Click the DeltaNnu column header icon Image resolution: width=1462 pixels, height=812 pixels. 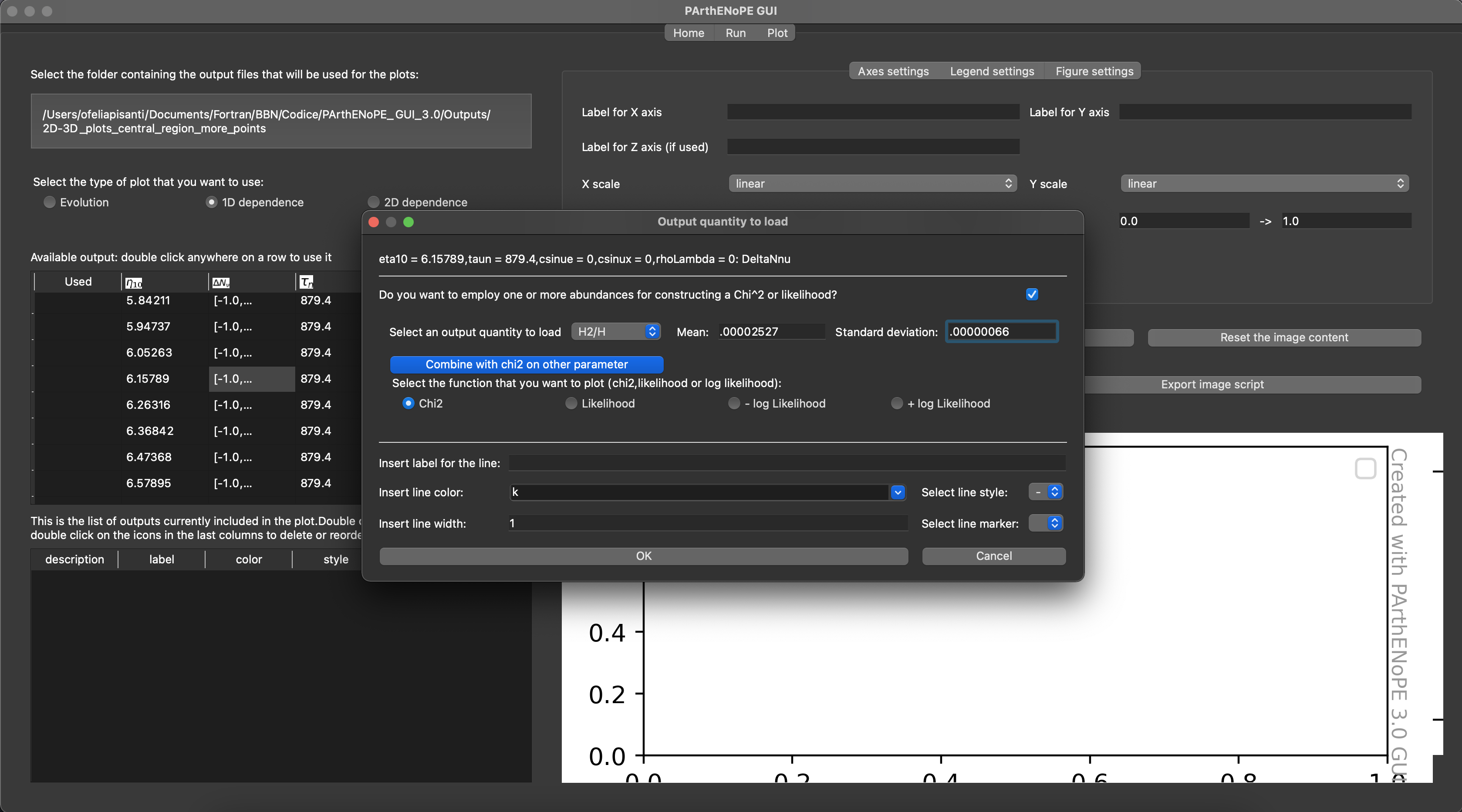pos(221,282)
